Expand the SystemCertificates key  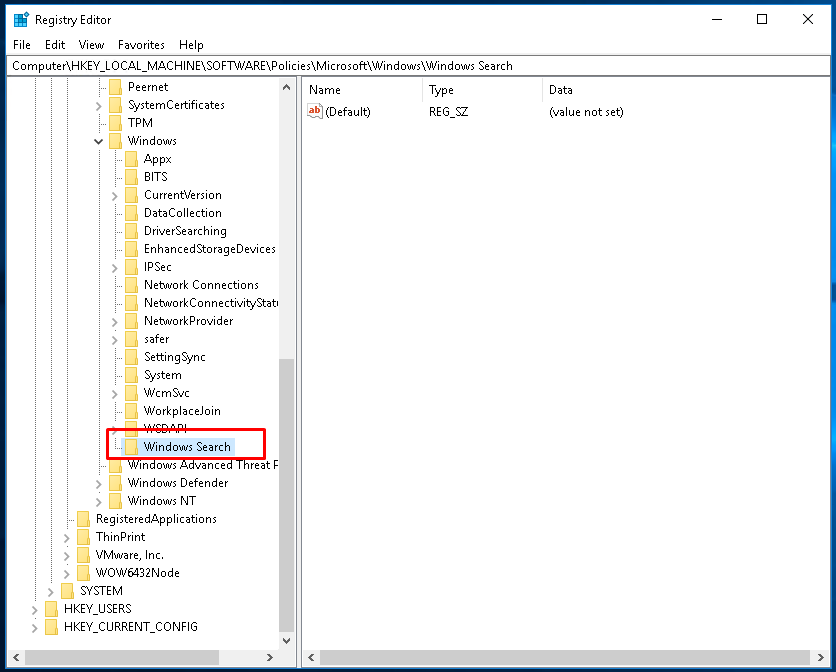click(x=99, y=106)
